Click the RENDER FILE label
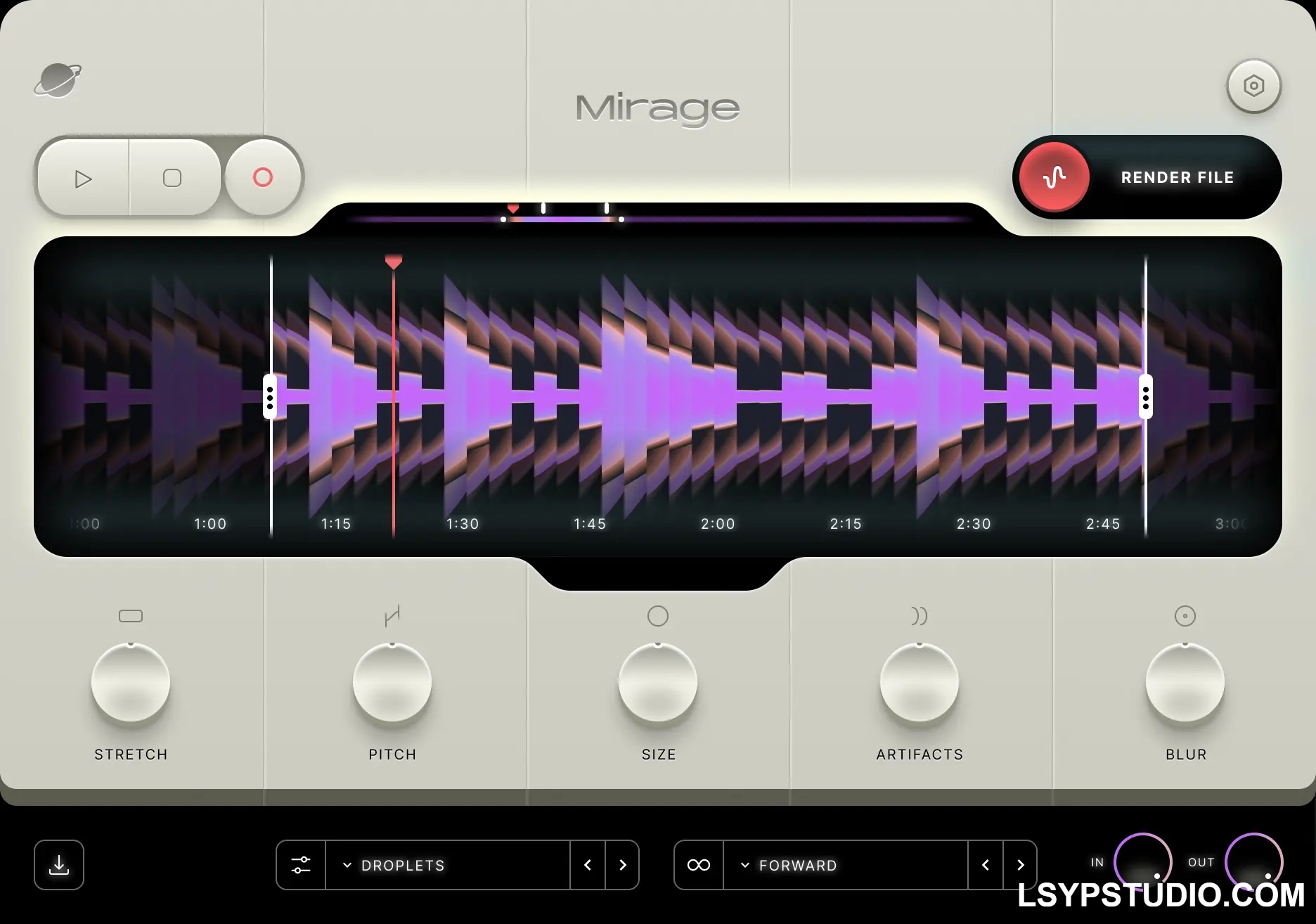1316x924 pixels. (x=1178, y=177)
